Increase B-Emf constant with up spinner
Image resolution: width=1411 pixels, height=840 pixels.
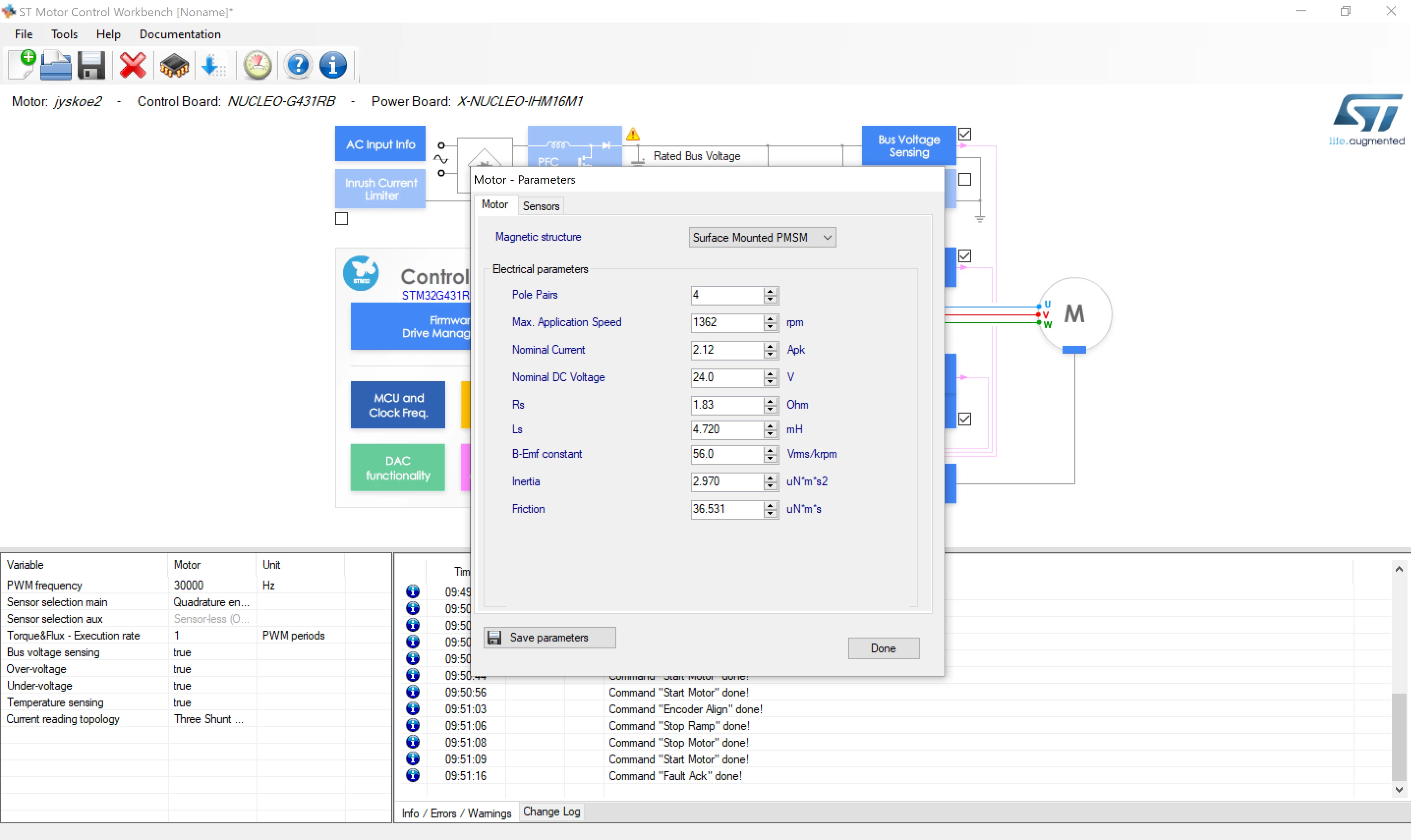click(x=770, y=450)
